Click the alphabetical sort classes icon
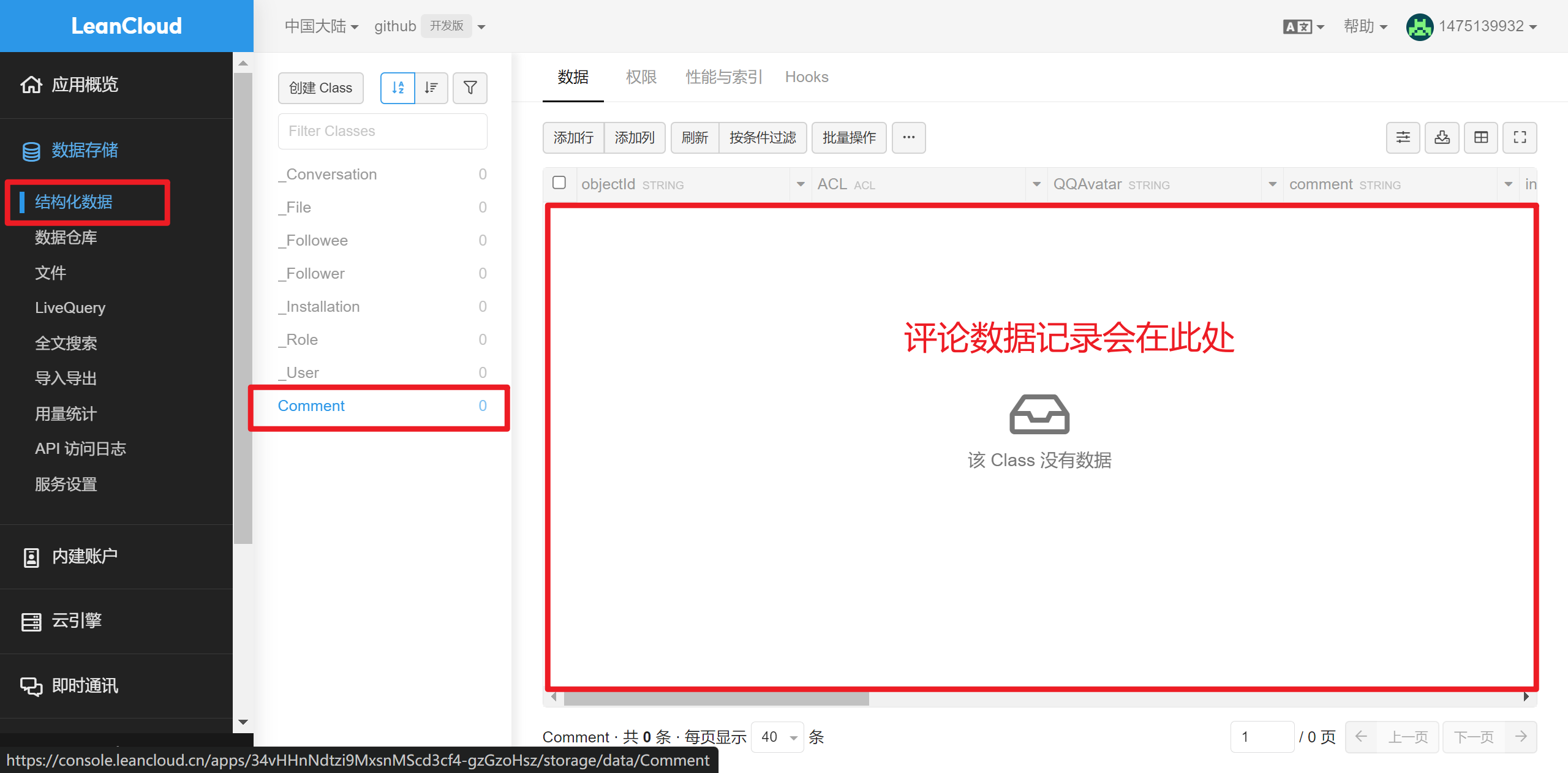1568x773 pixels. click(x=398, y=88)
